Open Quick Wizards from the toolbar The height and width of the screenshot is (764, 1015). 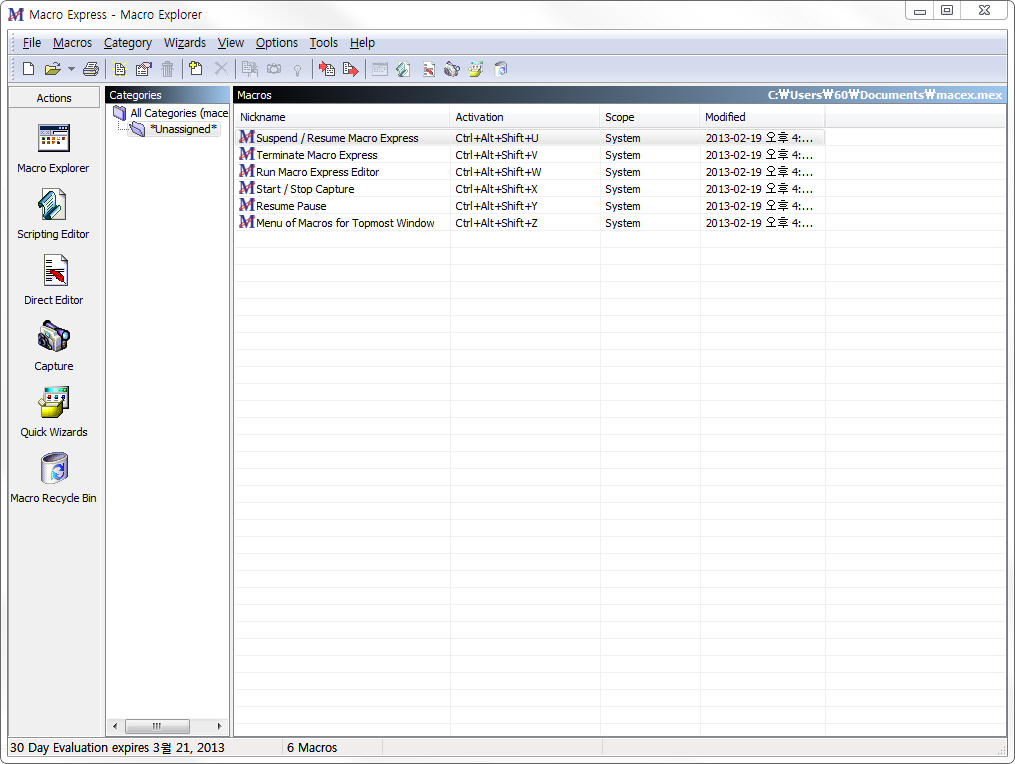pos(476,69)
